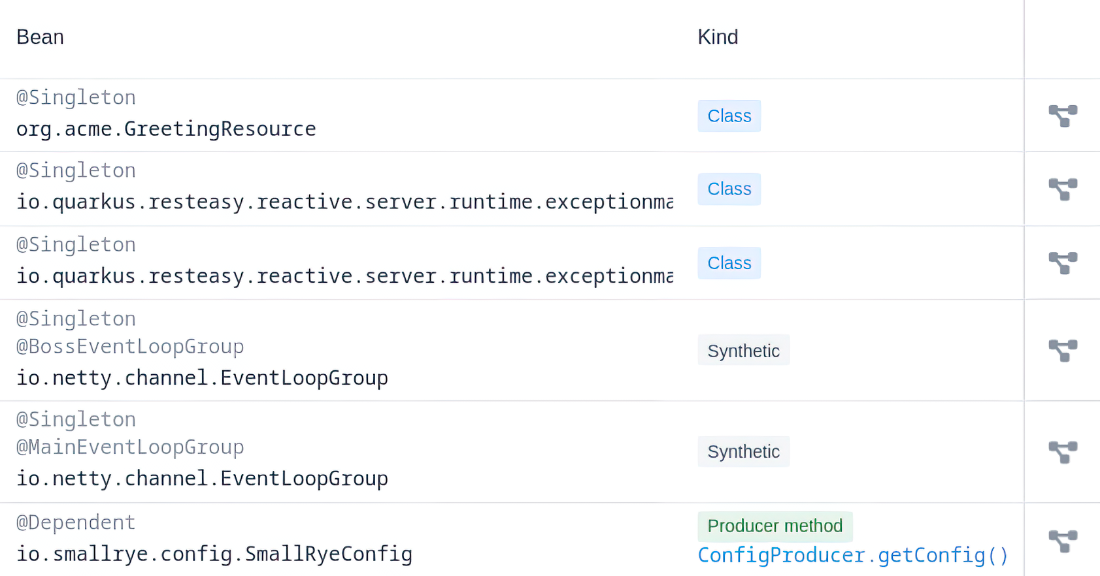Click the @Dependent scope annotation

(x=76, y=523)
